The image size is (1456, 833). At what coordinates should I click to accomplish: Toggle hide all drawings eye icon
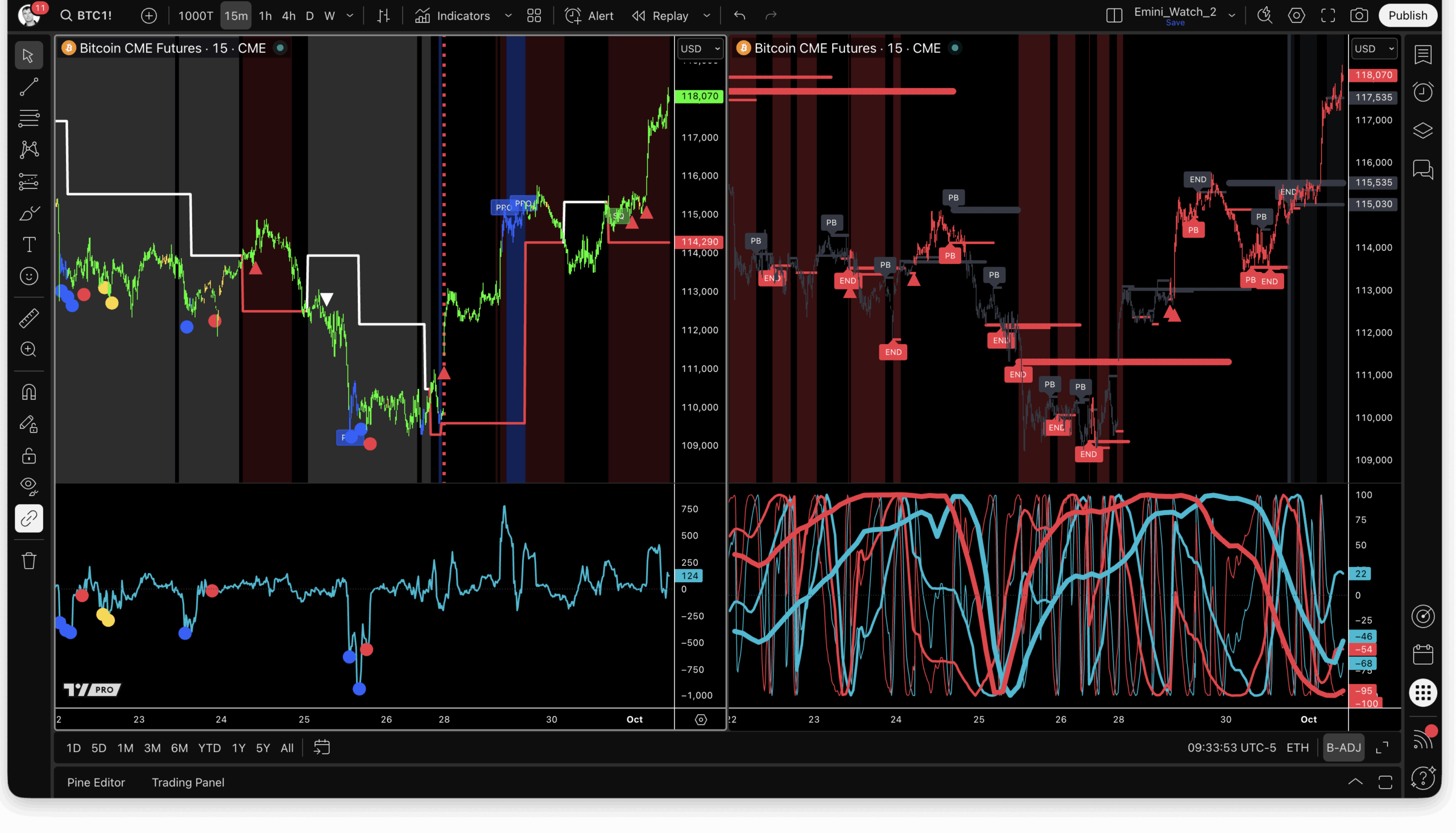tap(28, 486)
